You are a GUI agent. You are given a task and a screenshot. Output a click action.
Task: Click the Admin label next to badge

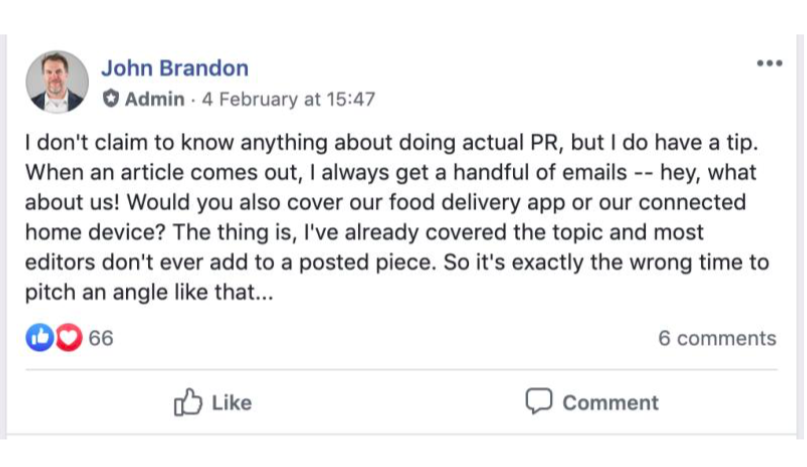pos(154,99)
